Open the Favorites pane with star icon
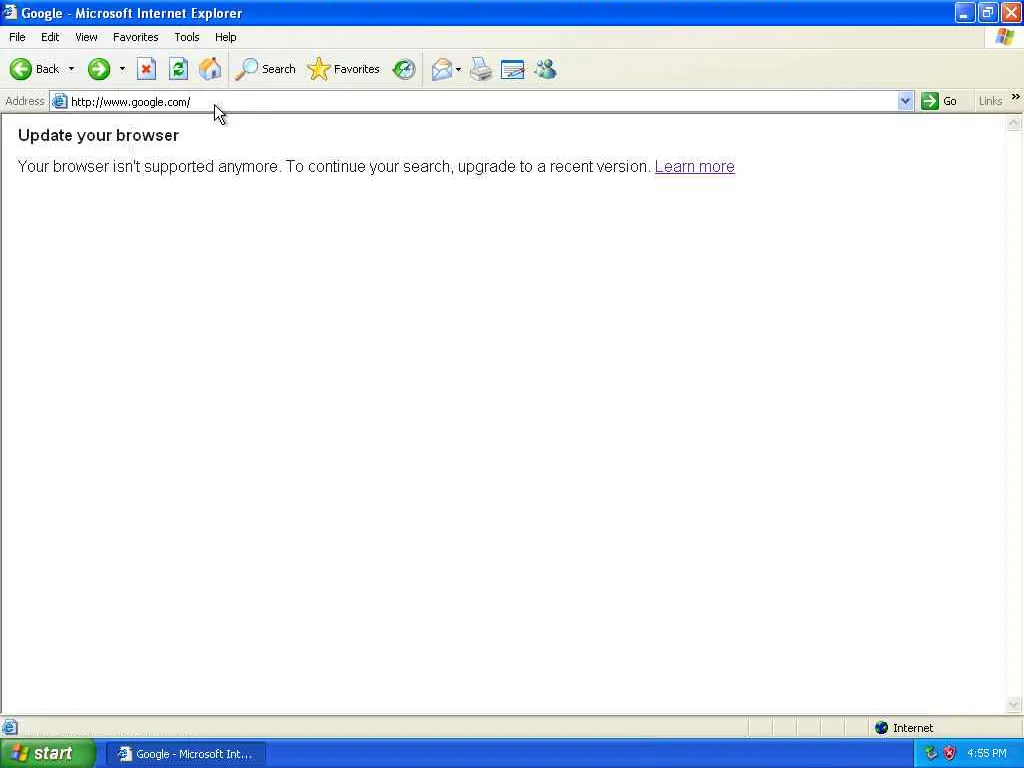 pyautogui.click(x=344, y=69)
